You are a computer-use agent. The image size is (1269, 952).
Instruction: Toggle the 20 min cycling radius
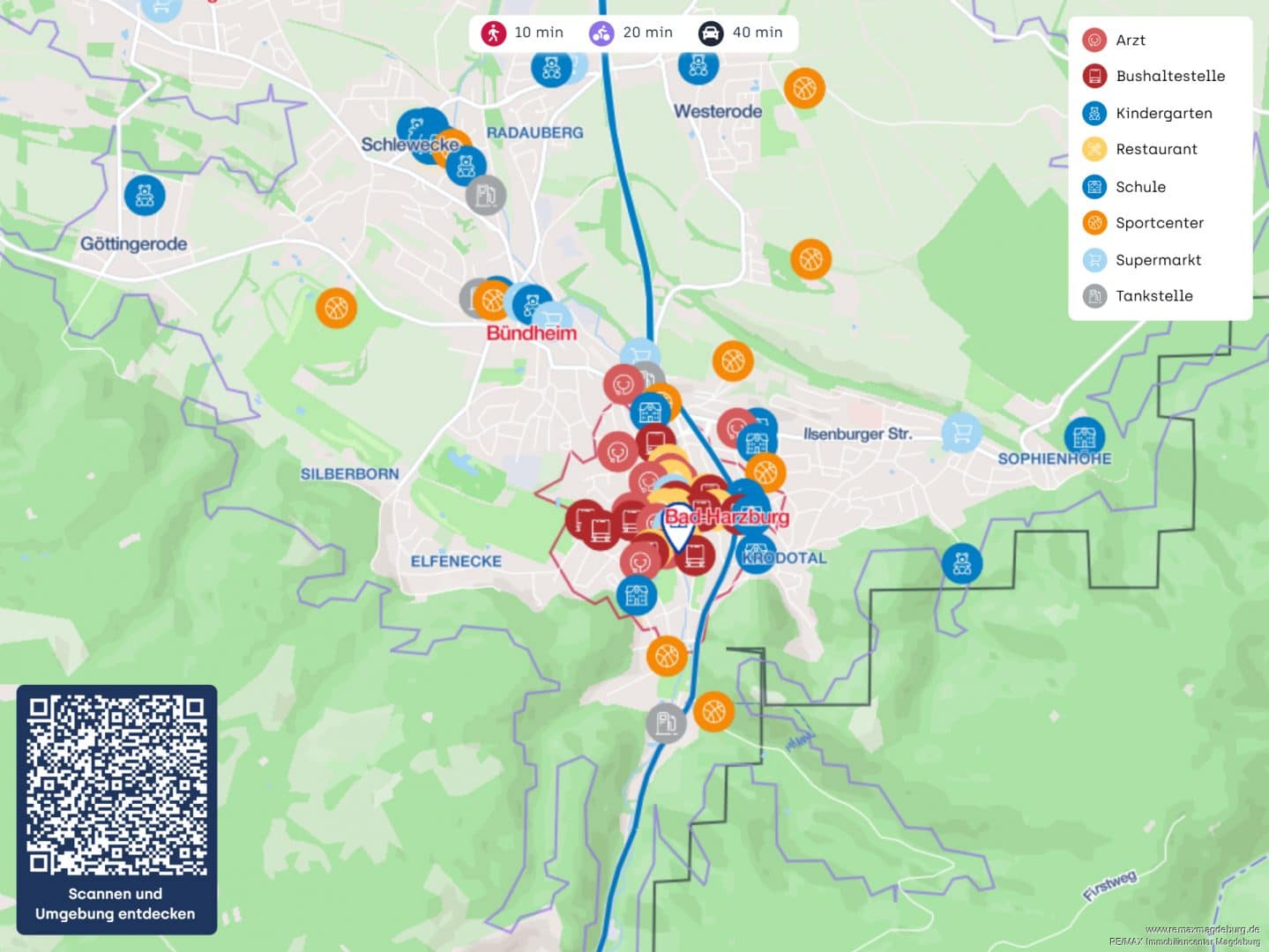point(631,33)
